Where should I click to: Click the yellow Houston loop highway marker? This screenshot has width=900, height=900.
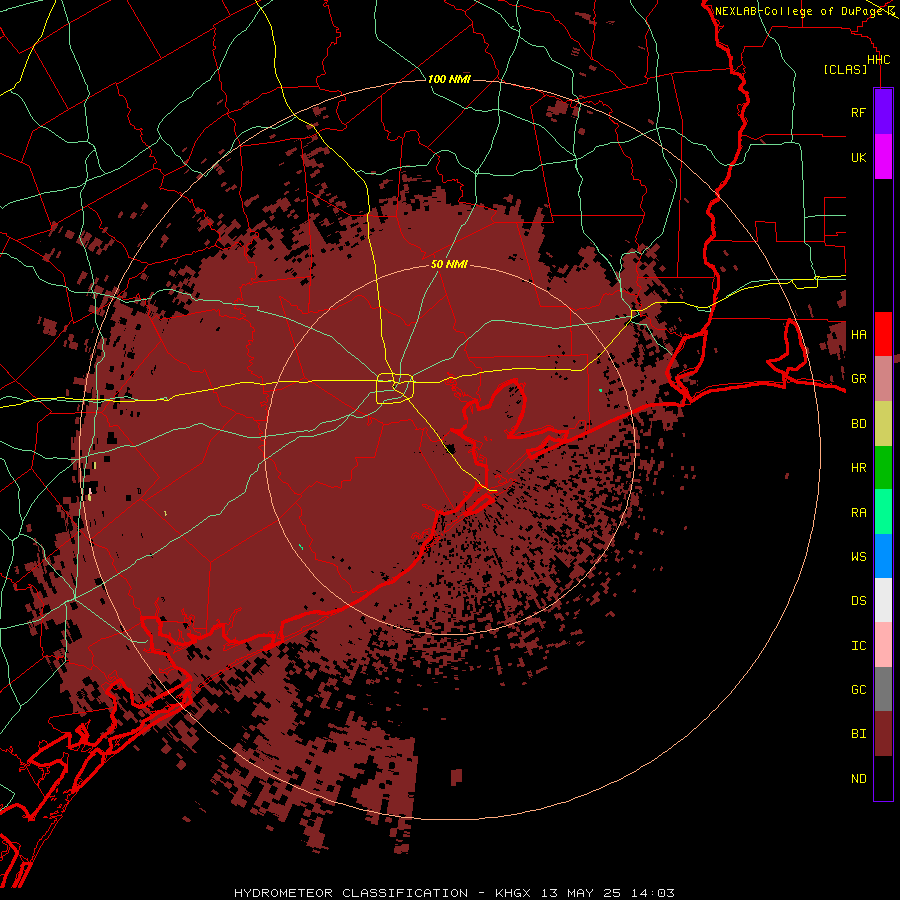(x=395, y=389)
